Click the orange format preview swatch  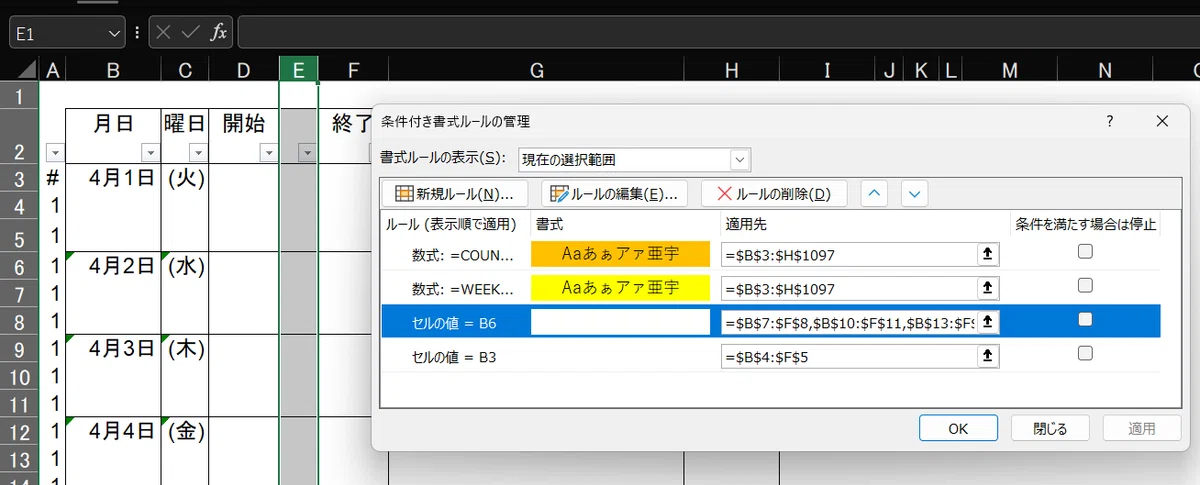click(620, 254)
